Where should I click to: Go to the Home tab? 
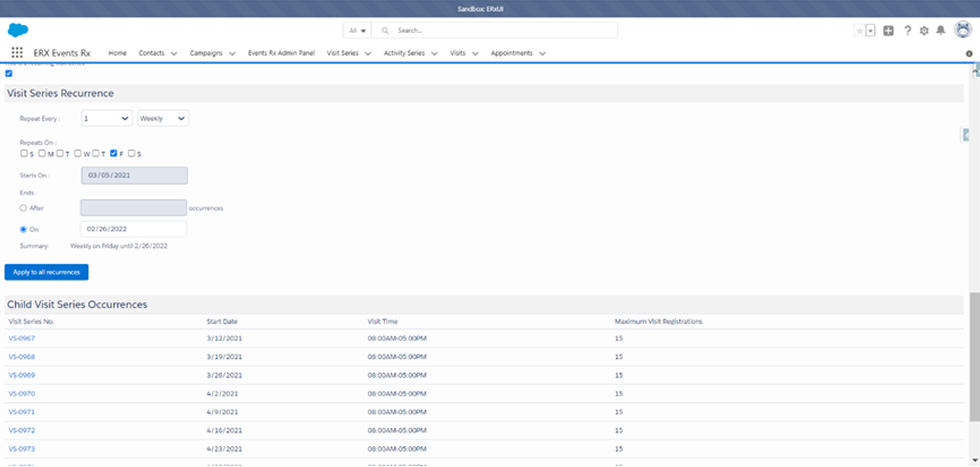pos(117,53)
